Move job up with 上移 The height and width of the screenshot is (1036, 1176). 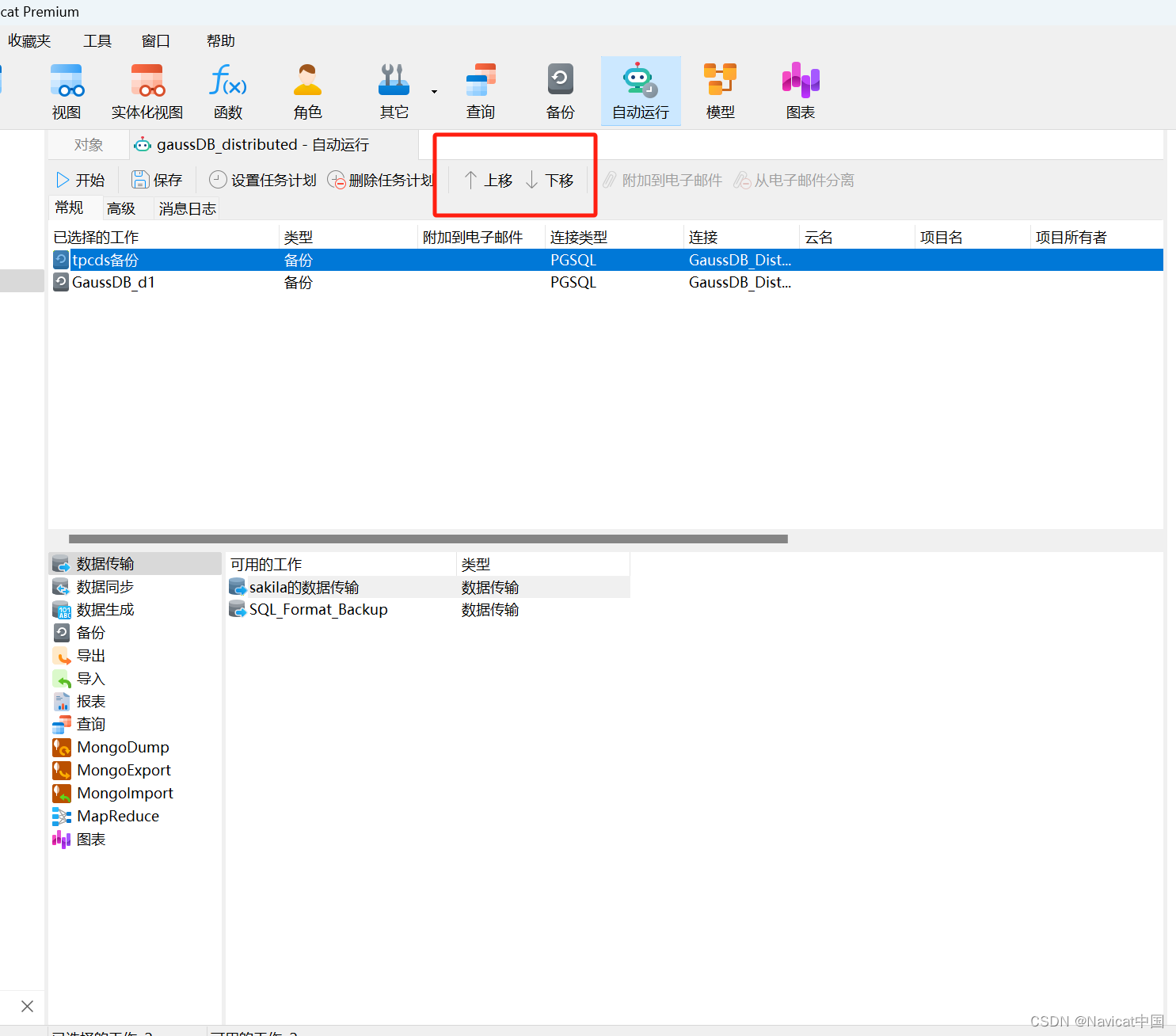click(x=488, y=181)
